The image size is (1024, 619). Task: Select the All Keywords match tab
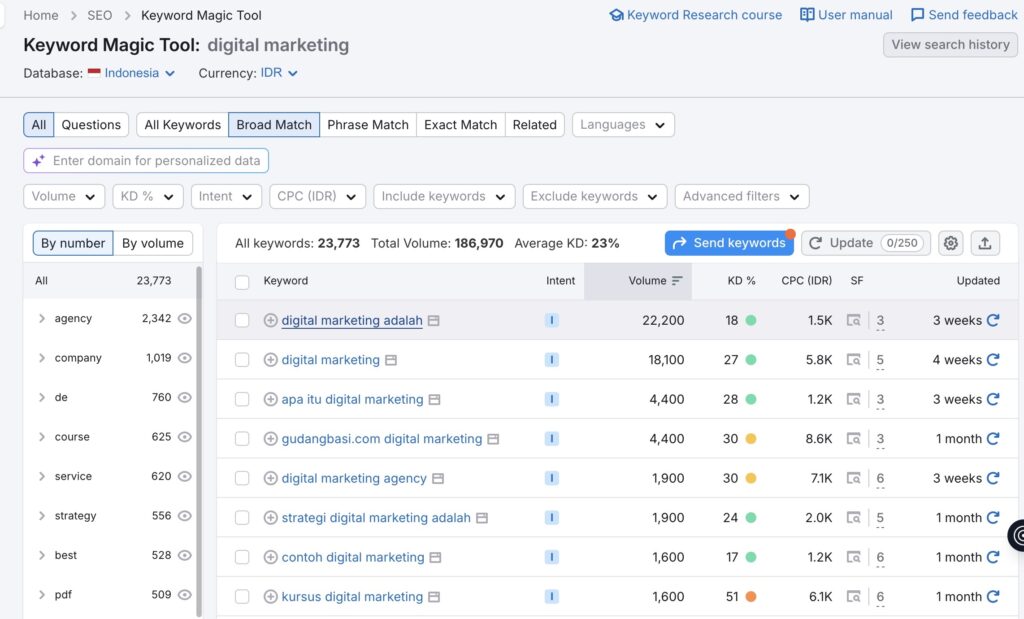point(183,125)
